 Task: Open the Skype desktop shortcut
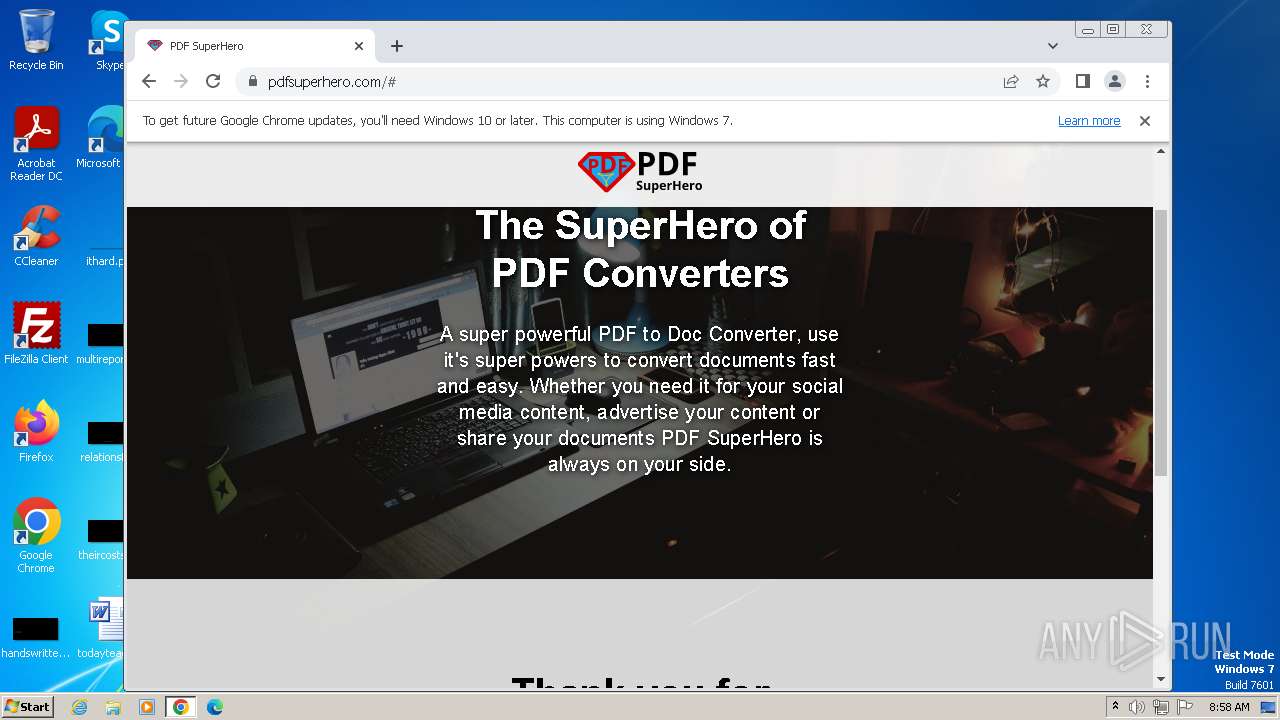(x=109, y=41)
